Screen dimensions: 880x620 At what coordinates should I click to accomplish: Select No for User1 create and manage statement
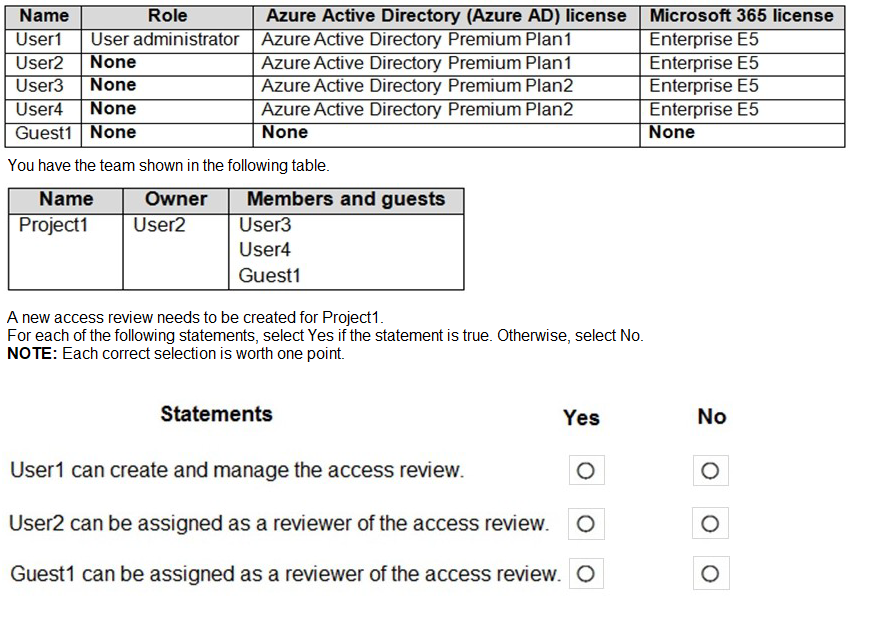click(x=710, y=470)
